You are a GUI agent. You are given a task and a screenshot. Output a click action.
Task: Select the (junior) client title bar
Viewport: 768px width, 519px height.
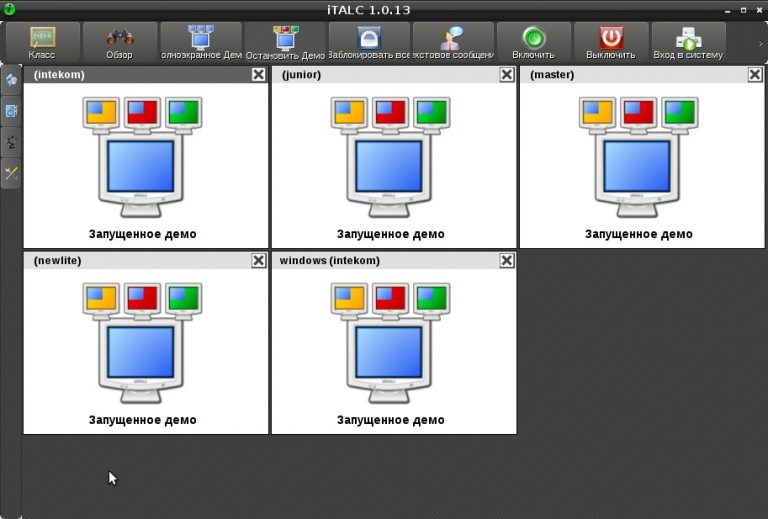394,74
